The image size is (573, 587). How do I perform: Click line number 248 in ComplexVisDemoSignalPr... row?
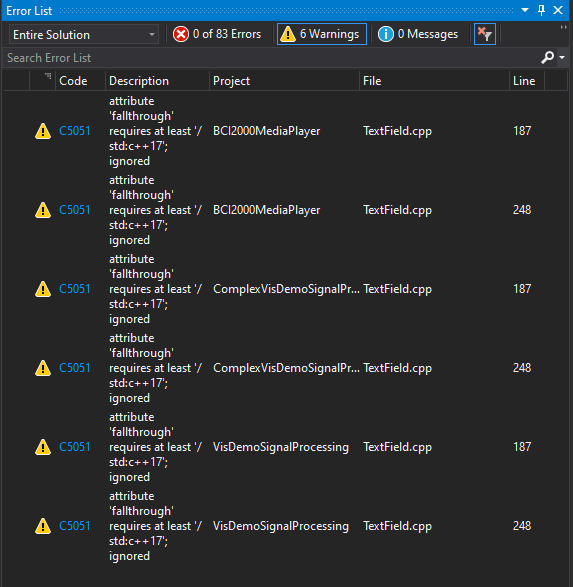point(522,368)
